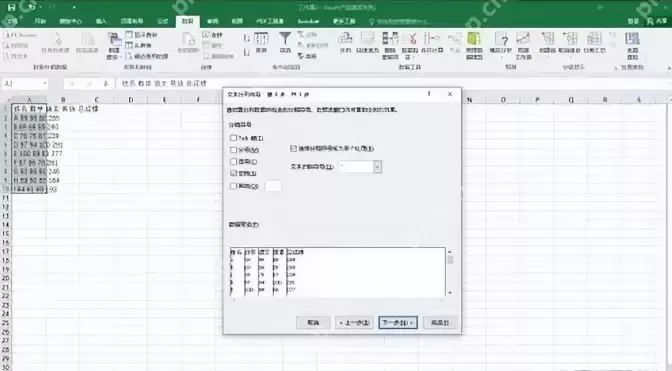Click Text to Columns (分列) icon
Image resolution: width=672 pixels, height=371 pixels.
345,42
